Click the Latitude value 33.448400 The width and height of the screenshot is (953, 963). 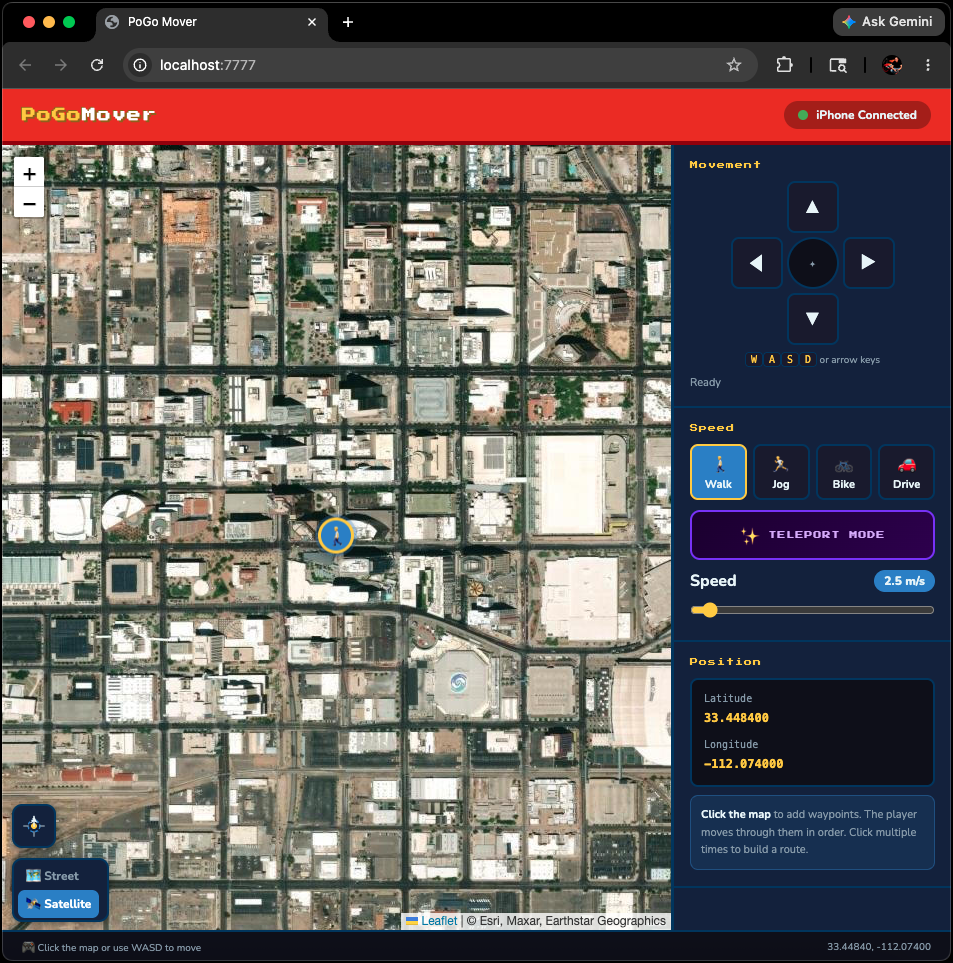click(736, 717)
